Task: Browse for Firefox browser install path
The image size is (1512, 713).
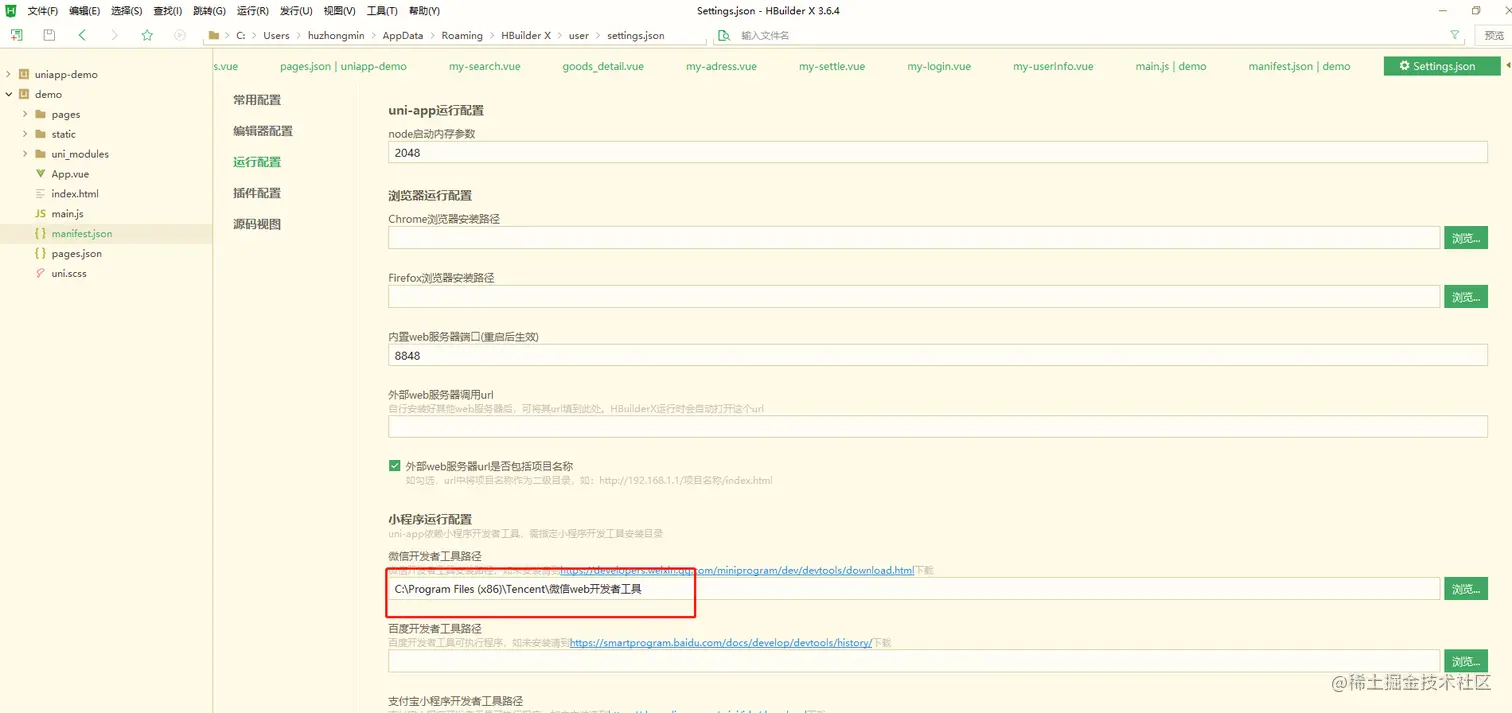Action: coord(1466,297)
